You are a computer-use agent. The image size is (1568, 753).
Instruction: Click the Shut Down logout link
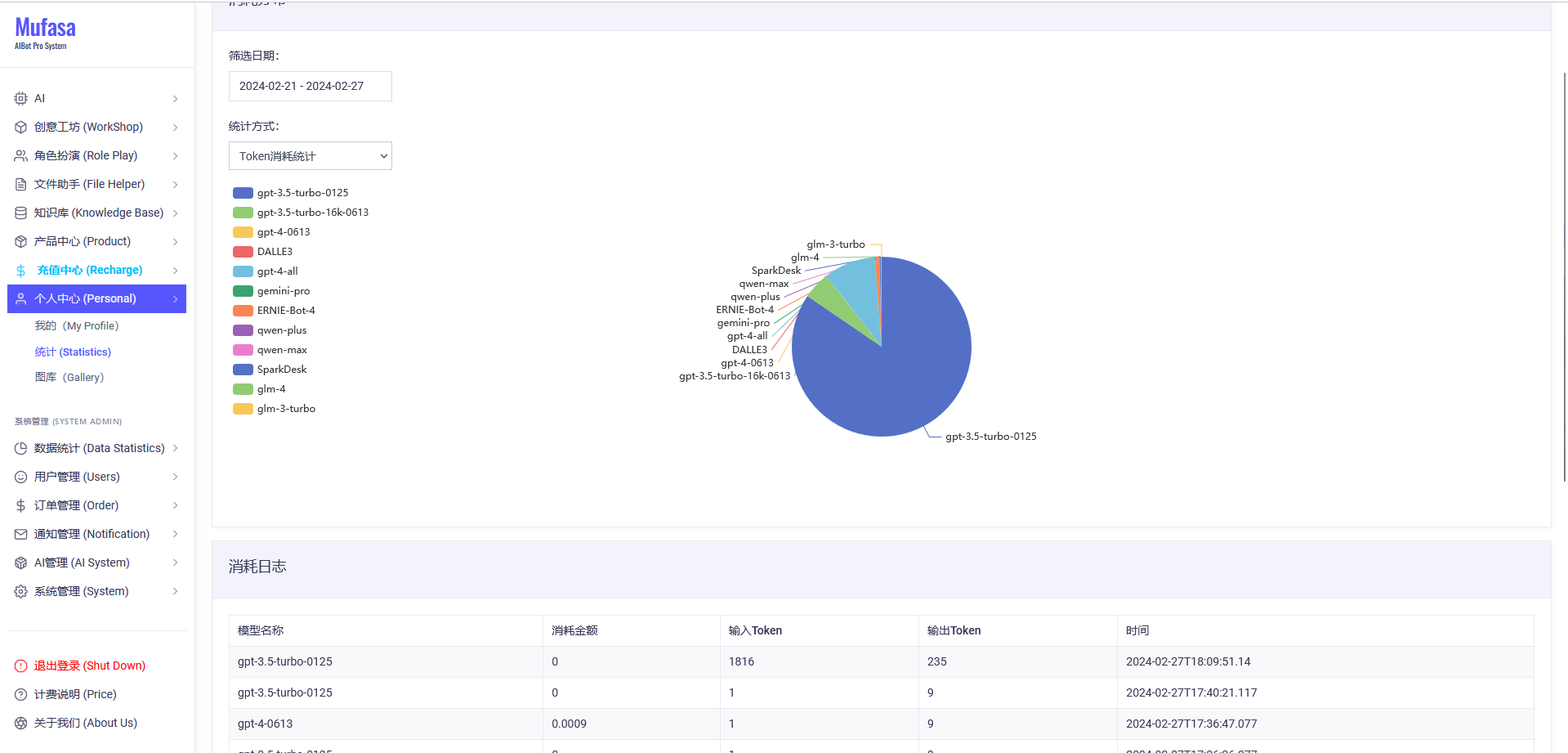pos(89,666)
